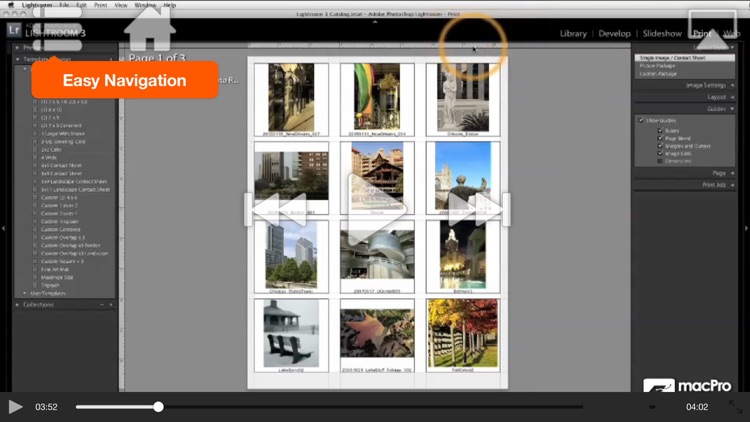
Task: Collapse left panel using the left edge arrow
Action: click(x=4, y=229)
